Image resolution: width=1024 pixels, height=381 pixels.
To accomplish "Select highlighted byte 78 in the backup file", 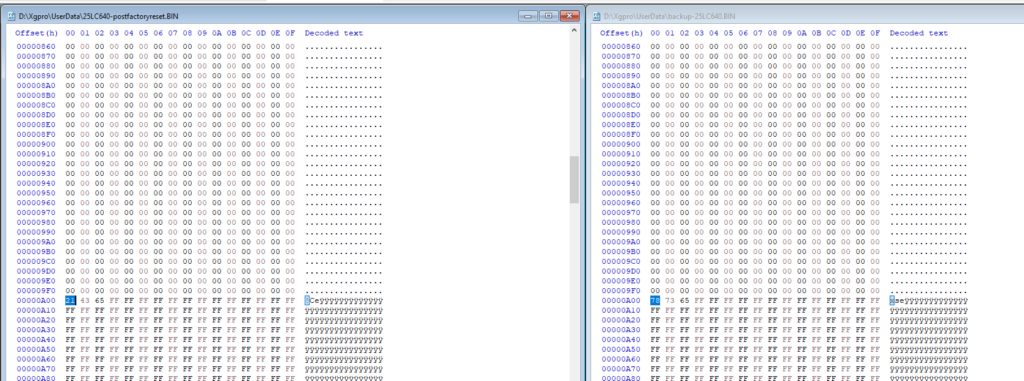I will pyautogui.click(x=655, y=300).
